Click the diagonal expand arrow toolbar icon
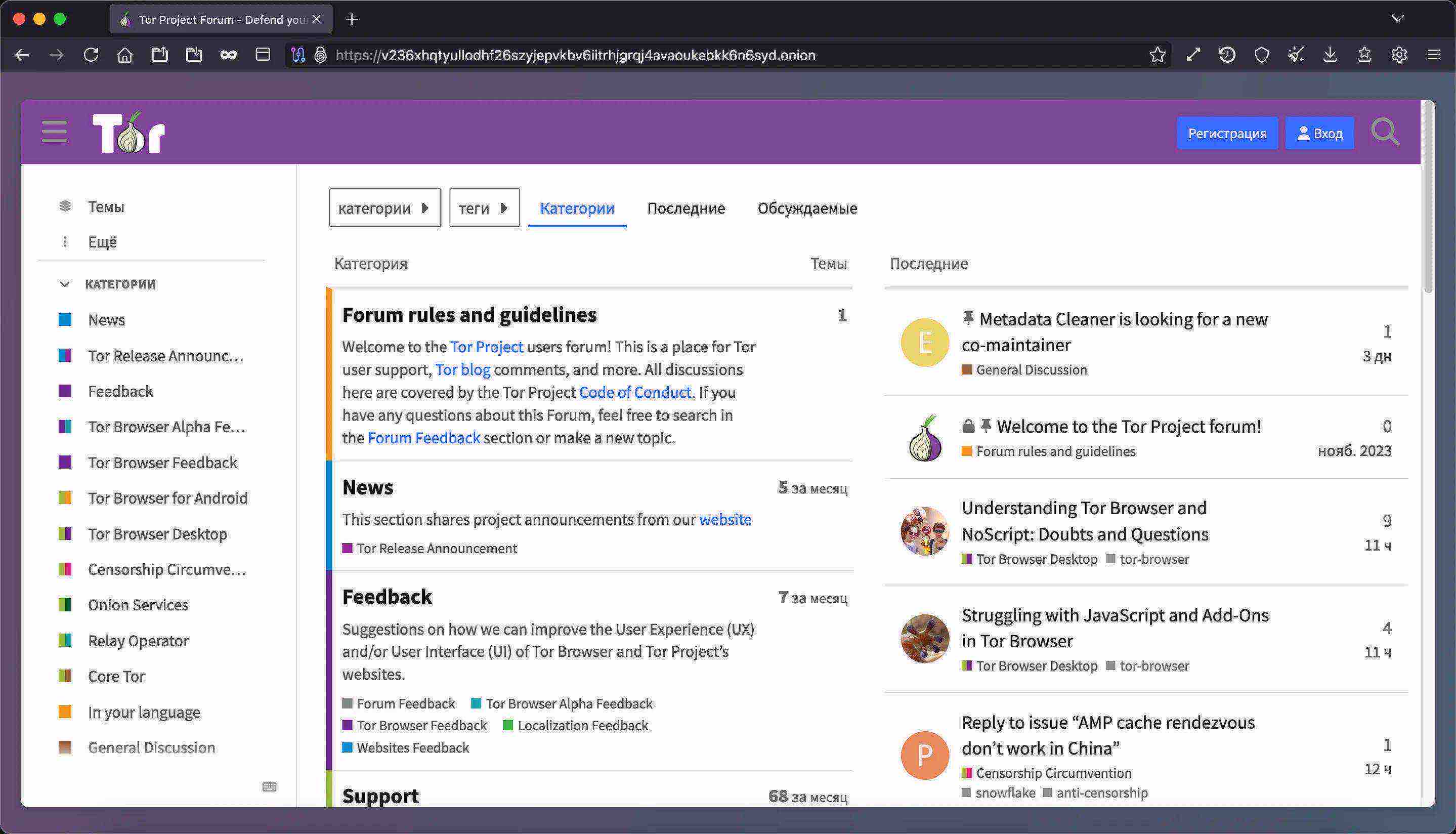Image resolution: width=1456 pixels, height=834 pixels. [x=1193, y=55]
